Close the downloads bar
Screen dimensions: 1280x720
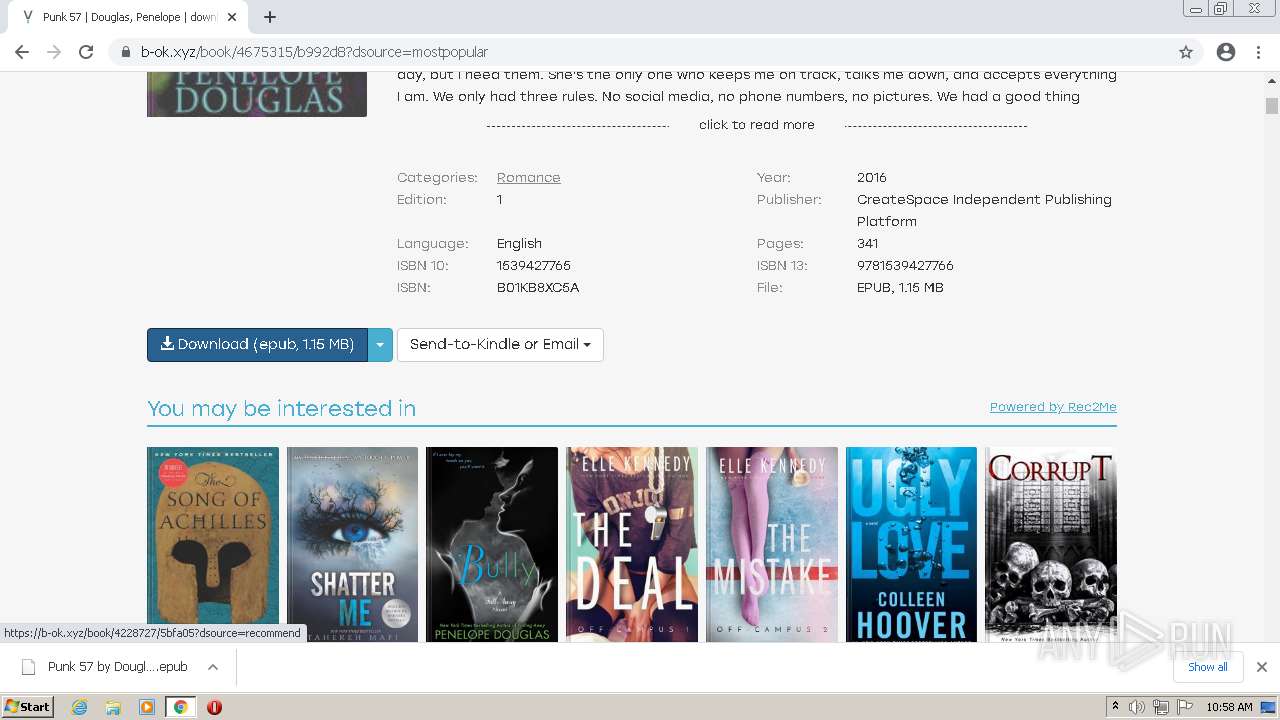pos(1262,667)
